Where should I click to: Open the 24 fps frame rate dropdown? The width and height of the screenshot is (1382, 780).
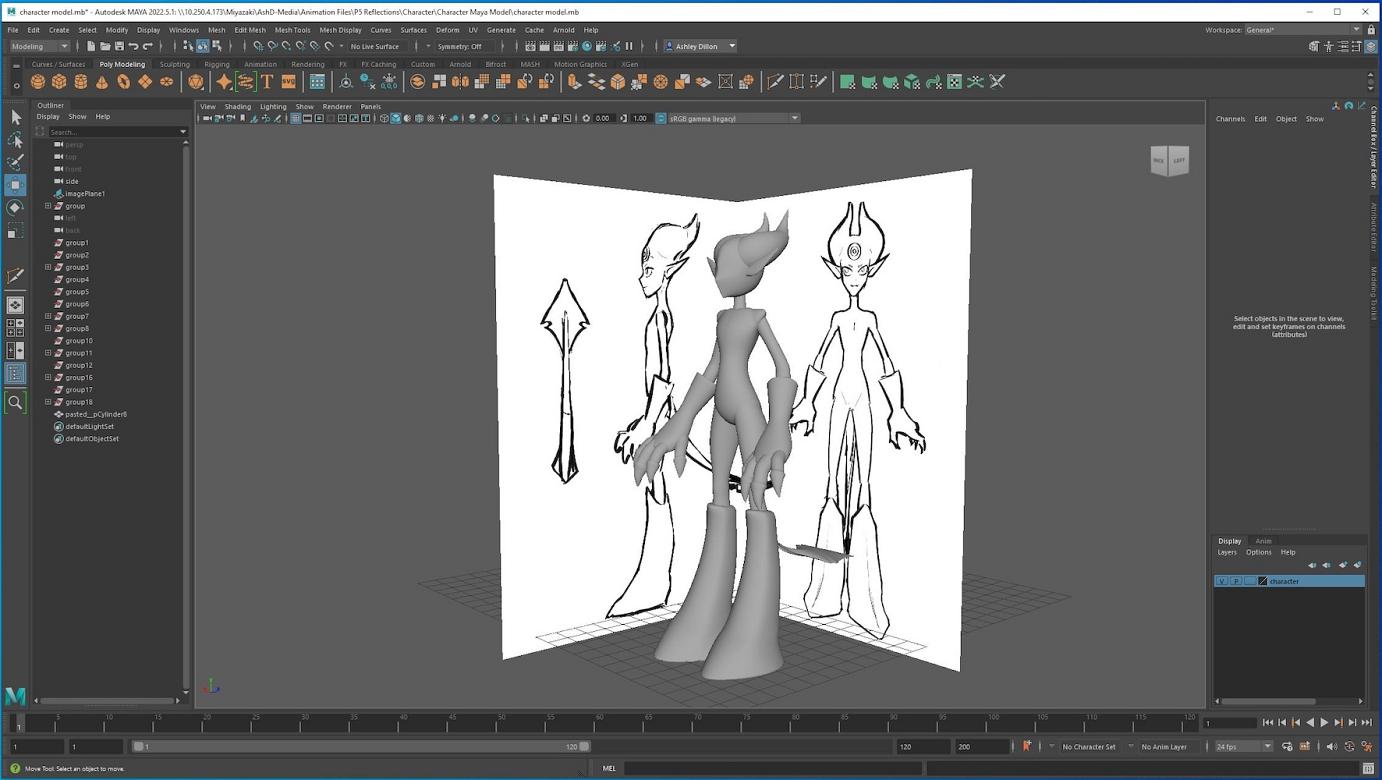point(1243,746)
